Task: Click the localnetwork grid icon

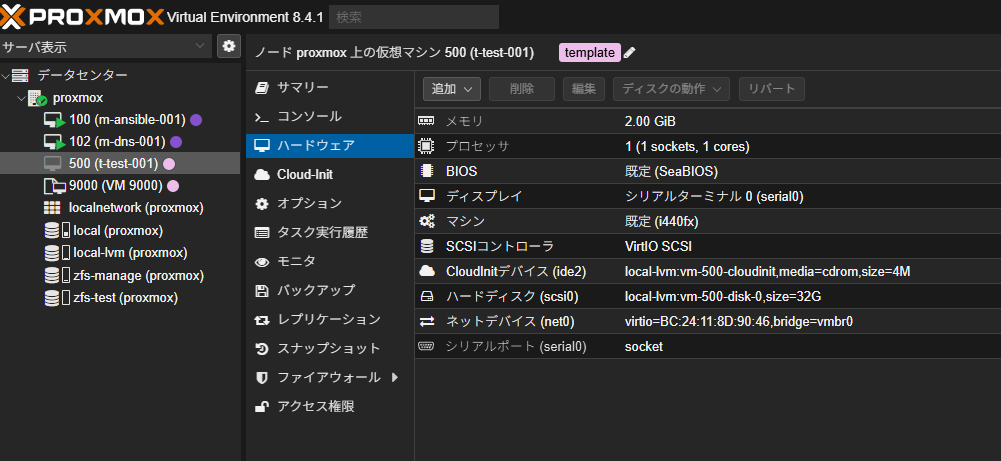Action: point(52,208)
